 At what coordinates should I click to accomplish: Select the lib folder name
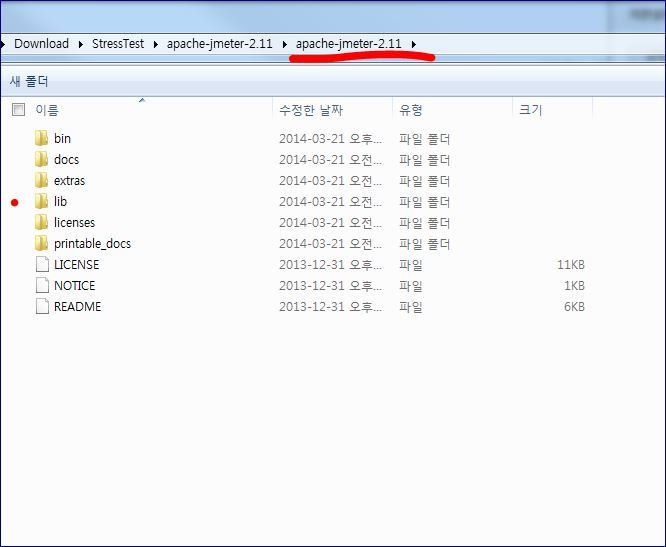[x=60, y=202]
